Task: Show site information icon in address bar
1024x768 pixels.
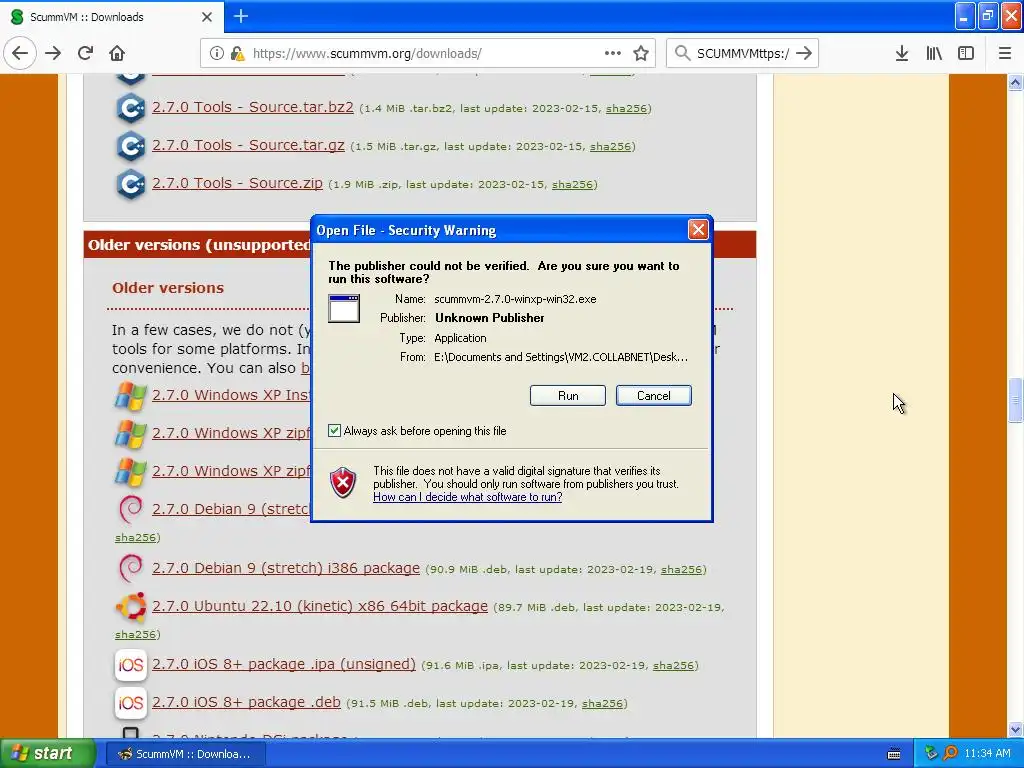Action: click(x=217, y=53)
